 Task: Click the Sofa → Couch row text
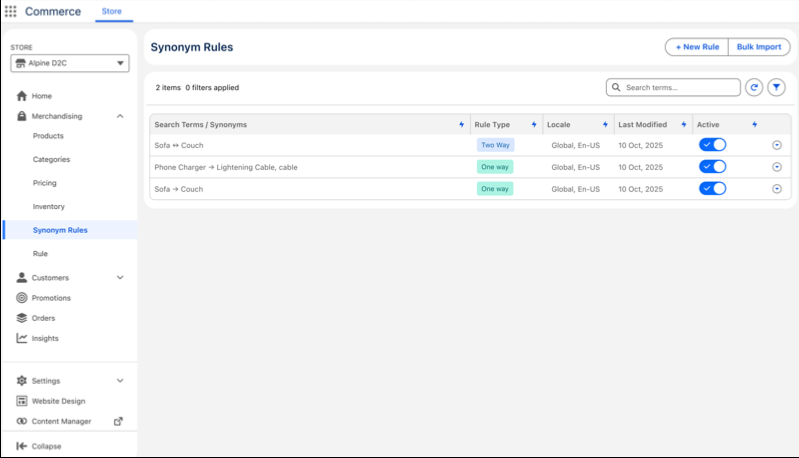(x=178, y=189)
